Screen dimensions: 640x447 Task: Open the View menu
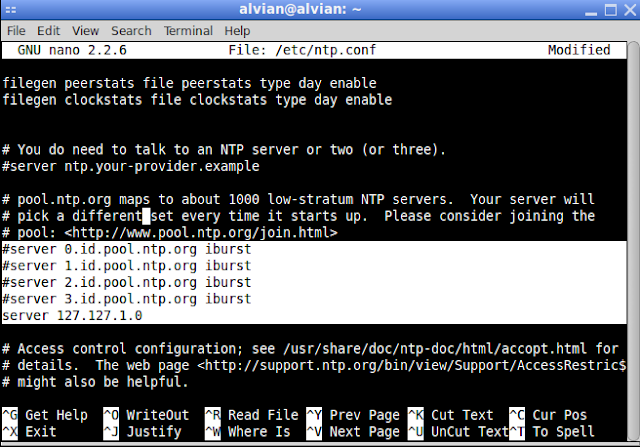click(85, 31)
